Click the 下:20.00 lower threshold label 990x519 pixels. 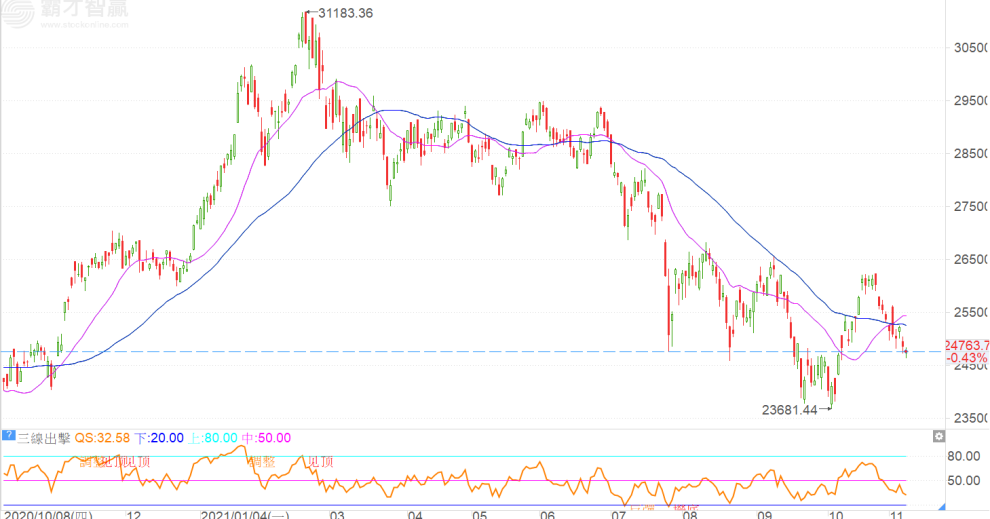160,437
